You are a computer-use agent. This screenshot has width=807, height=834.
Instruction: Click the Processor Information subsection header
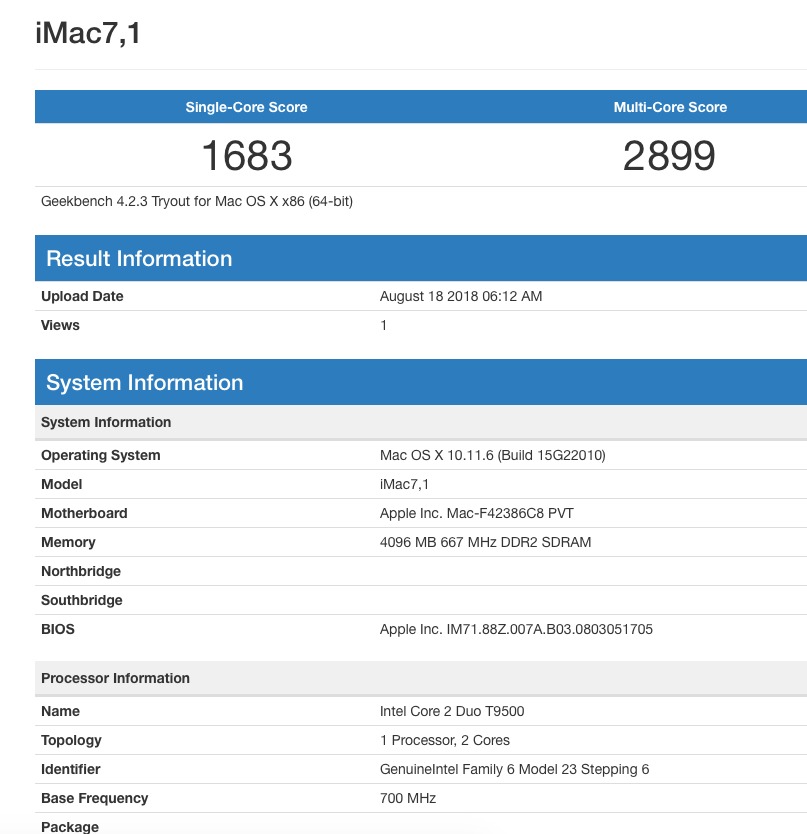coord(115,678)
